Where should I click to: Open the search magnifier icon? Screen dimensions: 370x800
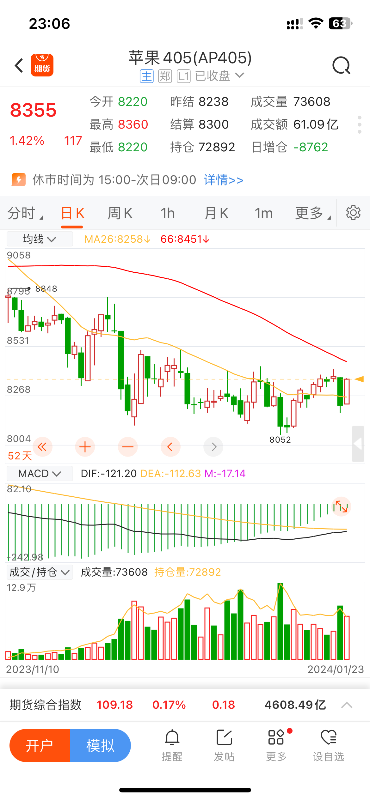tap(341, 66)
